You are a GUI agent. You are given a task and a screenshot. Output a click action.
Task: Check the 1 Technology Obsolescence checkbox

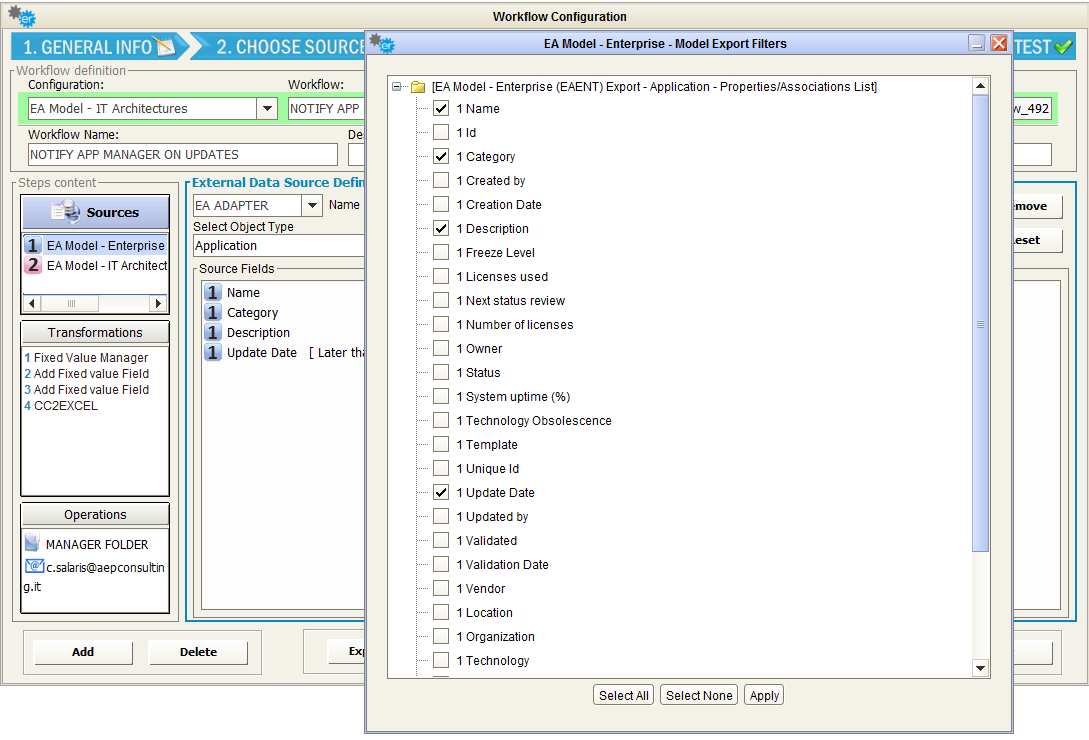coord(441,420)
